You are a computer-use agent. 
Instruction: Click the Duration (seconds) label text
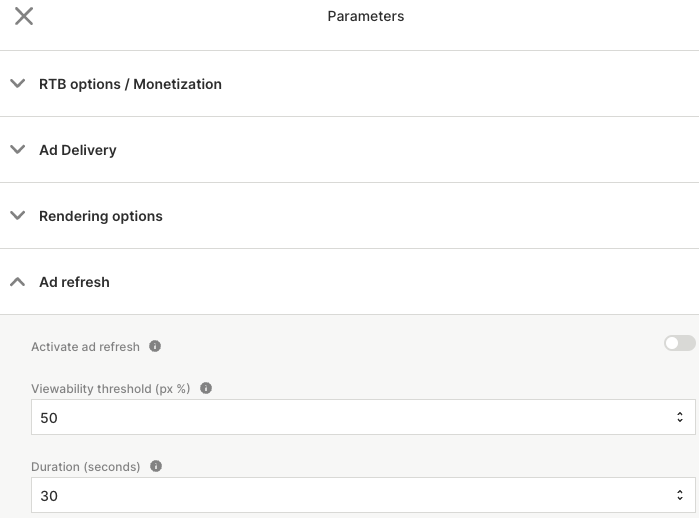[x=86, y=467]
